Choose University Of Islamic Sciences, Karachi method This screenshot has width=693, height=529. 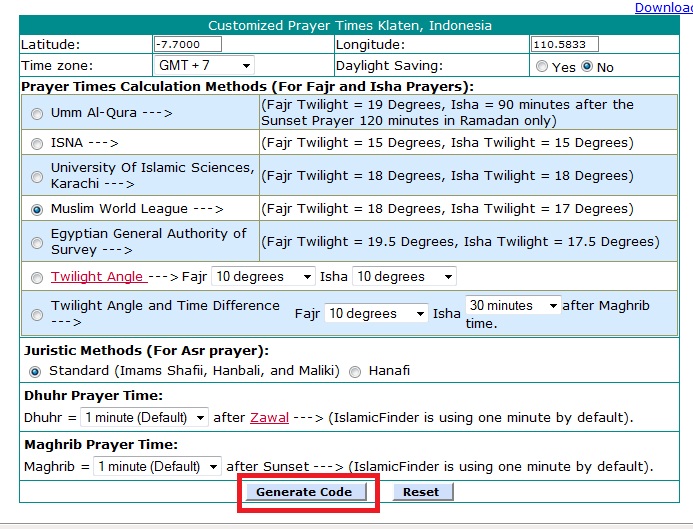[37, 177]
